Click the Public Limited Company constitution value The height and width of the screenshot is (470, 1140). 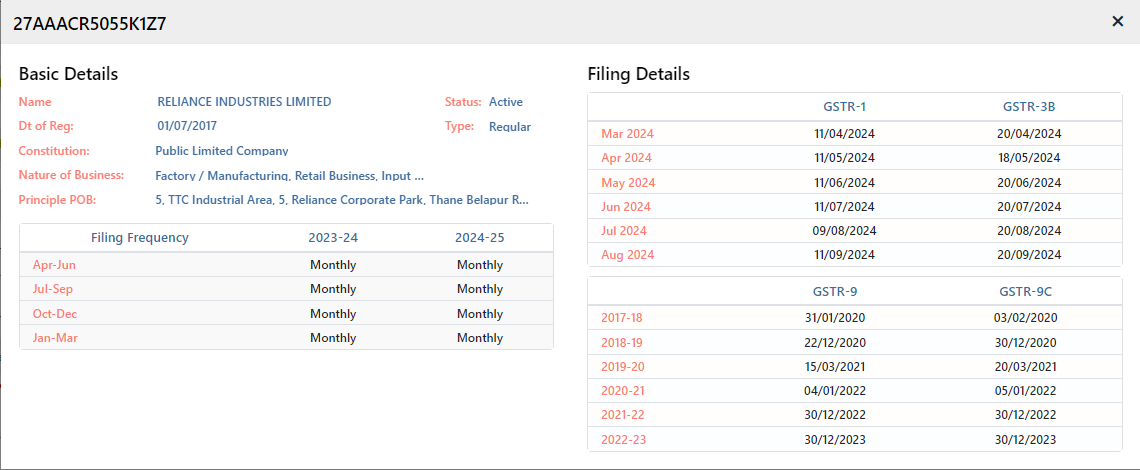click(222, 151)
